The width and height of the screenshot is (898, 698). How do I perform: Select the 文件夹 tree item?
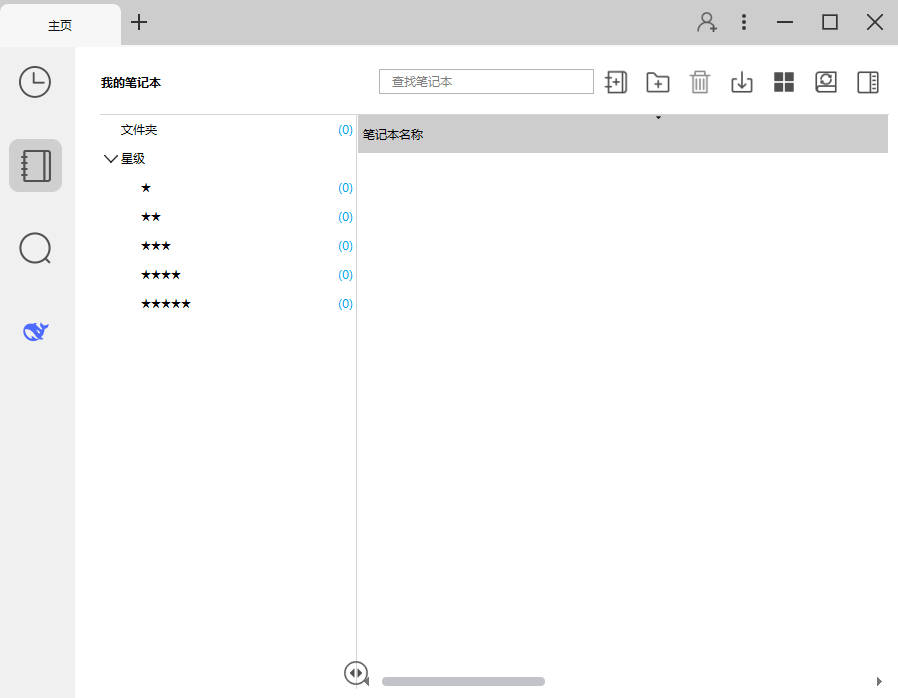click(139, 130)
